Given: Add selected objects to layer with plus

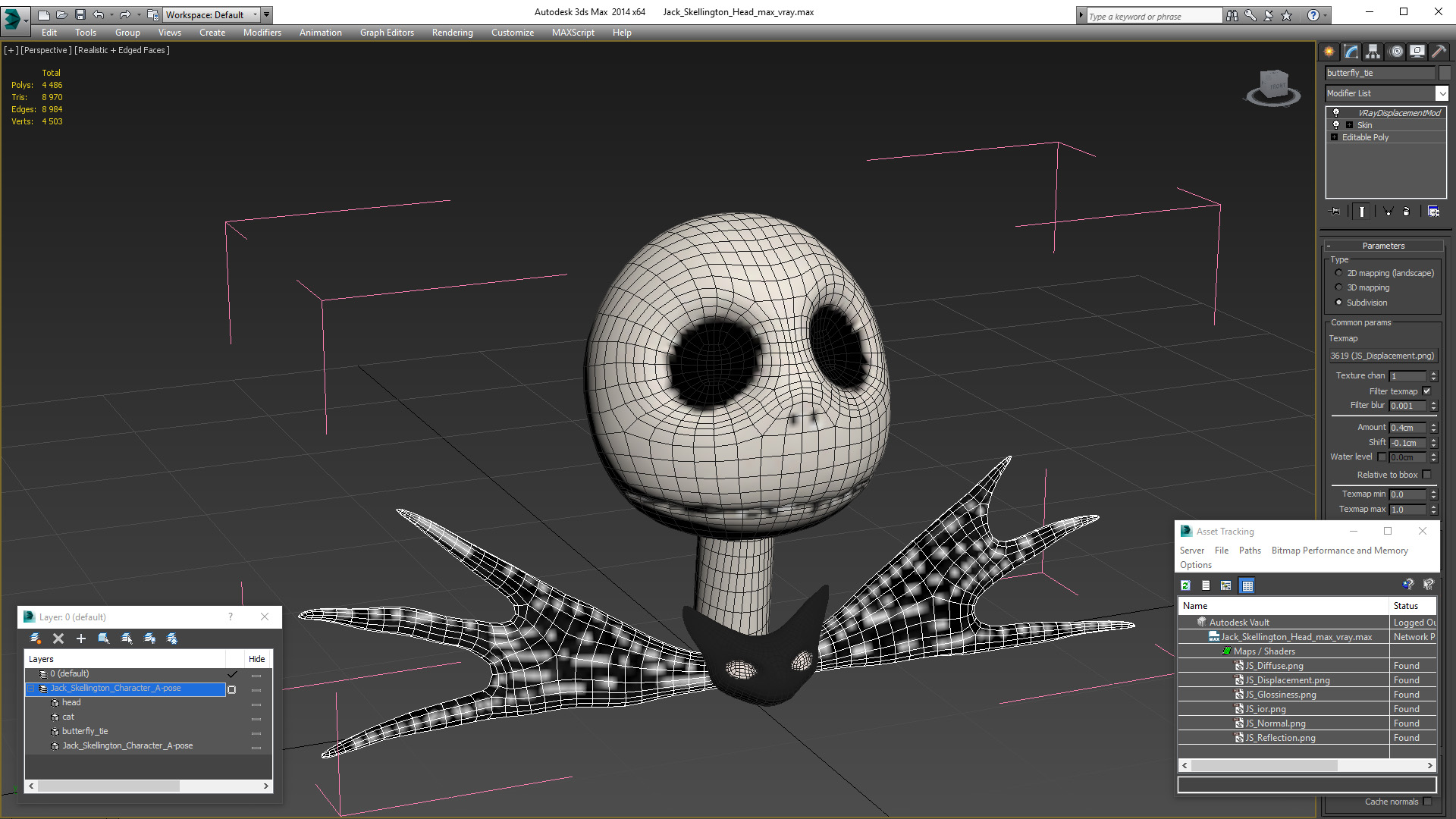Looking at the screenshot, I should [x=81, y=639].
